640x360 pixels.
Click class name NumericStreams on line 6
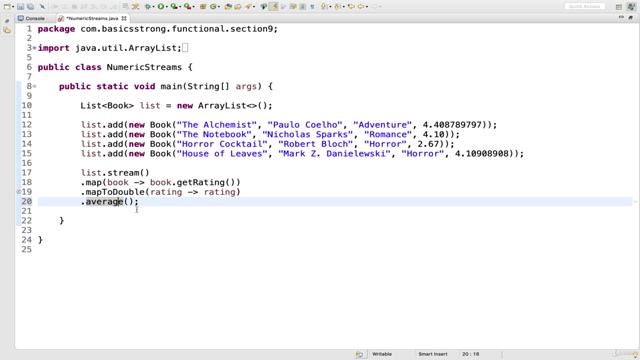click(144, 67)
